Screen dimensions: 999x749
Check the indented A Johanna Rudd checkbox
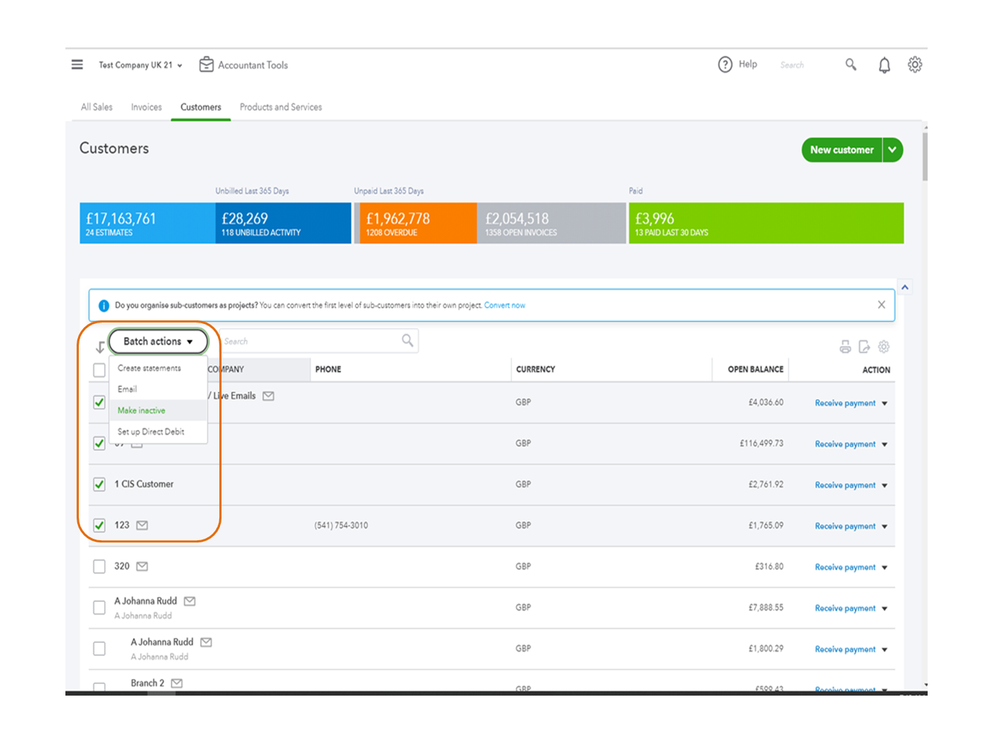point(99,648)
